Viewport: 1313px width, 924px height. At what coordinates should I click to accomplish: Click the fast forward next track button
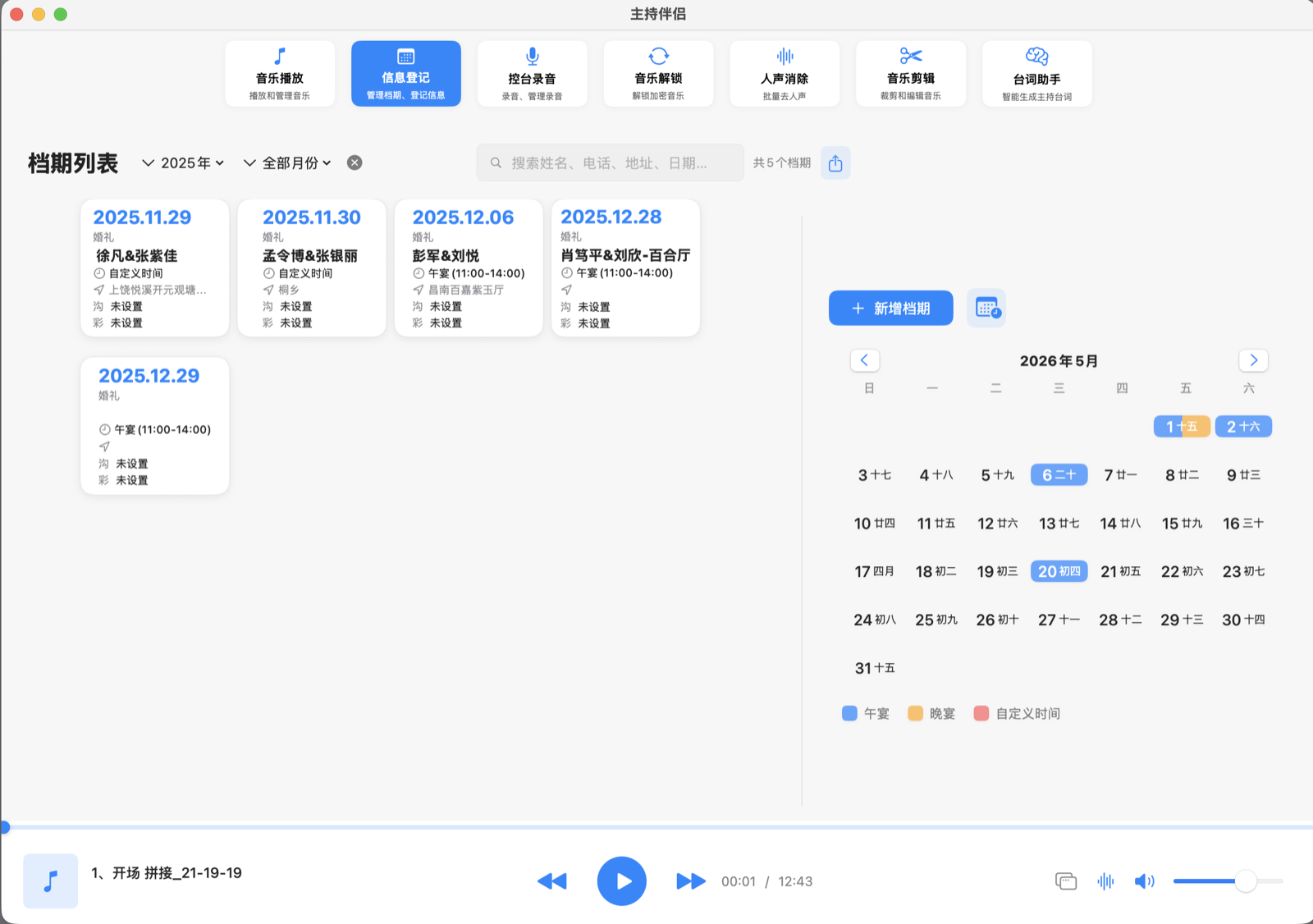pyautogui.click(x=691, y=881)
